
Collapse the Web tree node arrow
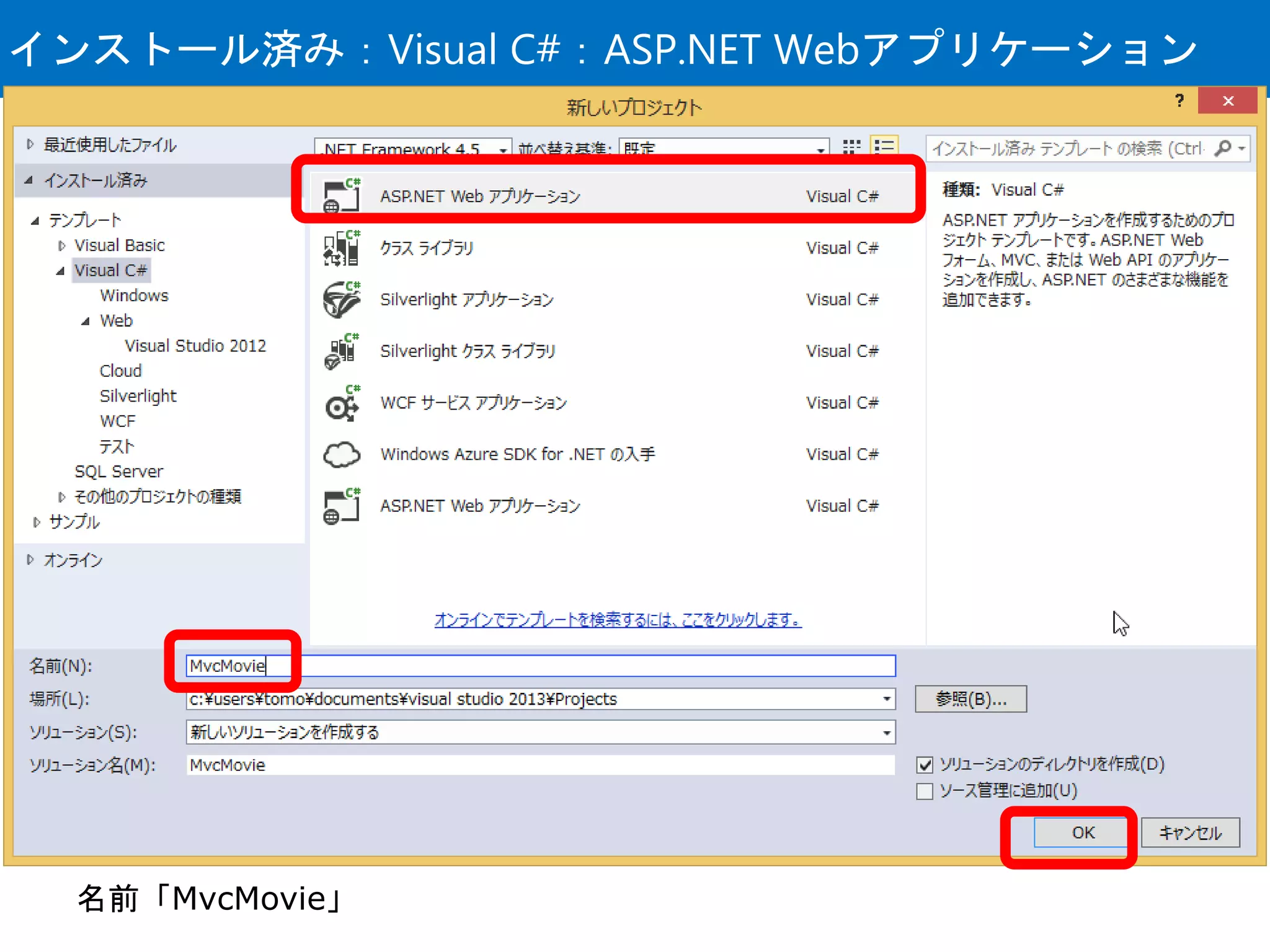86,321
